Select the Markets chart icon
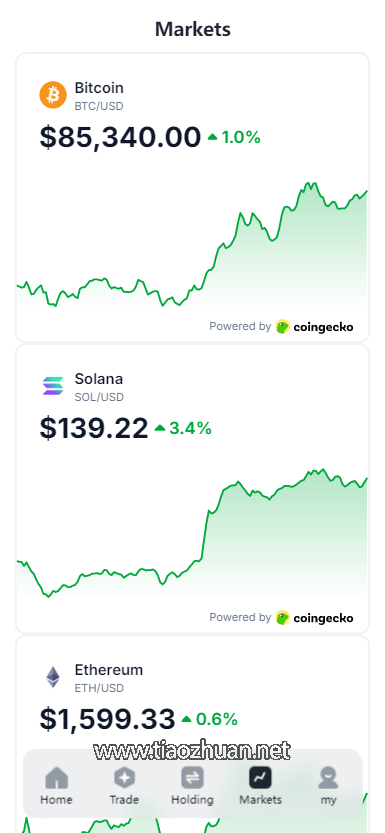The width and height of the screenshot is (385, 833). [x=260, y=778]
